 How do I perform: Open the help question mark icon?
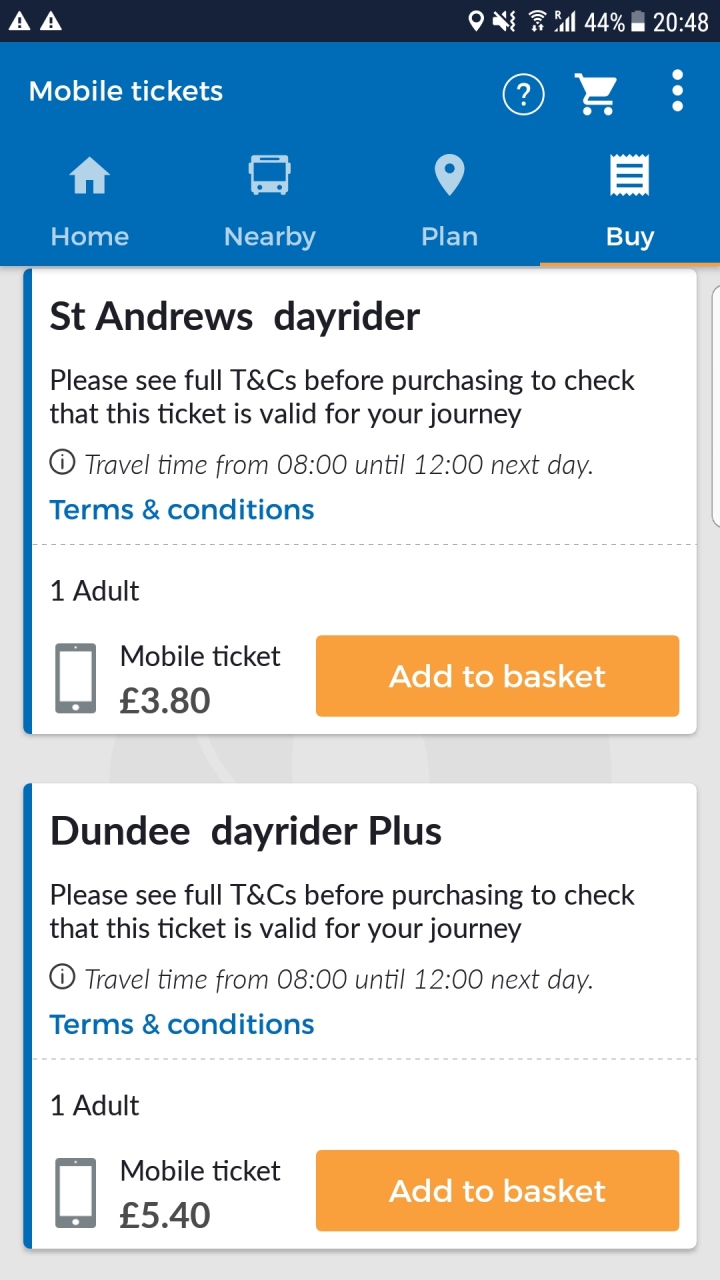[523, 95]
